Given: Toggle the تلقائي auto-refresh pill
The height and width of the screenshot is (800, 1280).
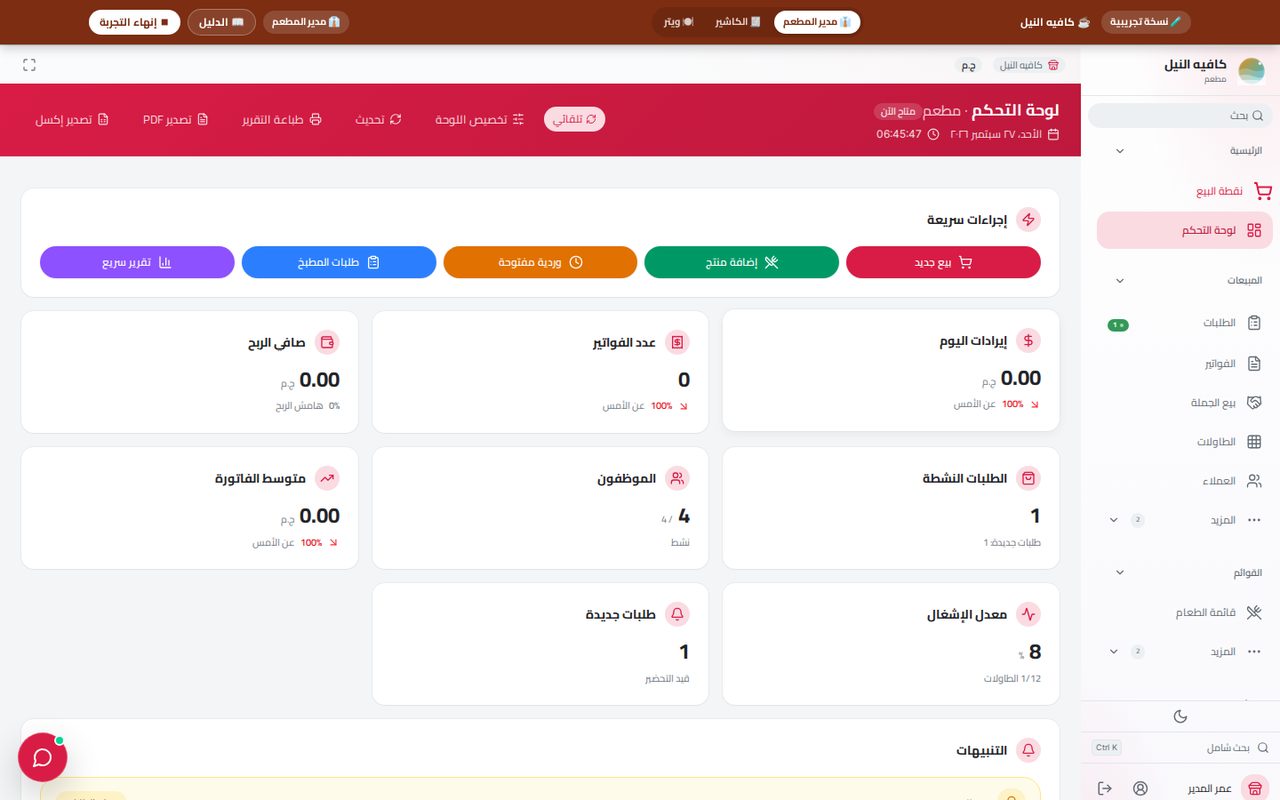Looking at the screenshot, I should click(575, 119).
